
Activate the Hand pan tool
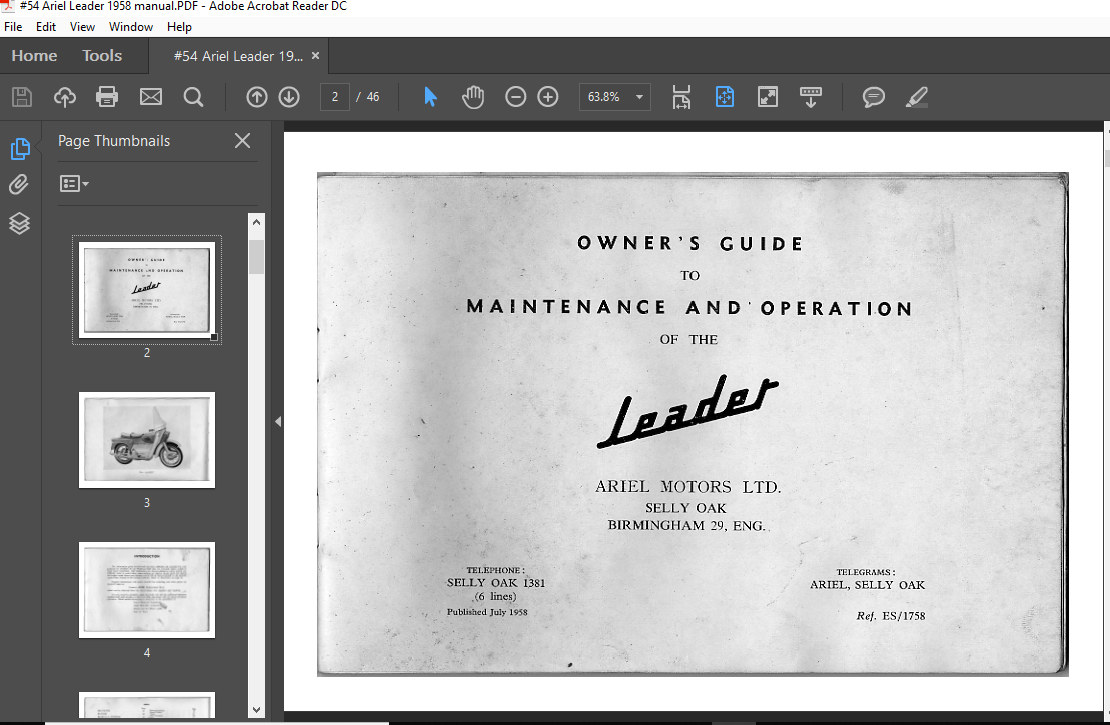(472, 97)
